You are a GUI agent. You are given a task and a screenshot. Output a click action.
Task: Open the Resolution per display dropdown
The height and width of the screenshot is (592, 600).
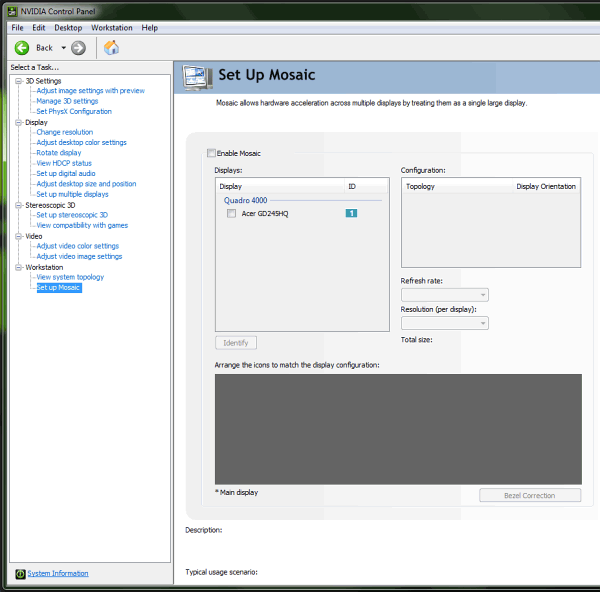click(x=445, y=323)
